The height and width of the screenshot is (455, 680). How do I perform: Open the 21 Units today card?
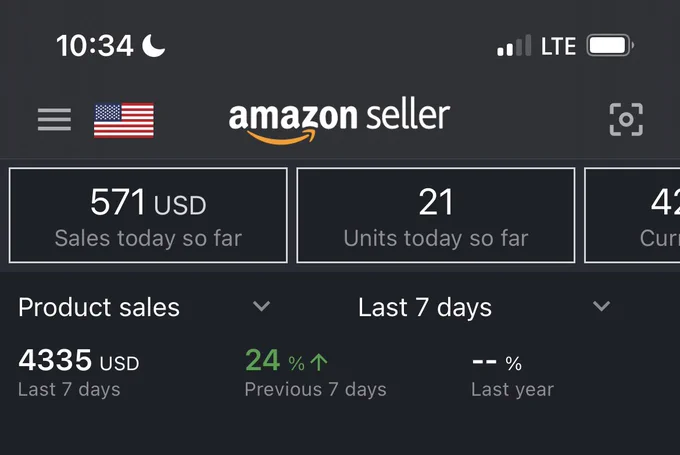(436, 215)
